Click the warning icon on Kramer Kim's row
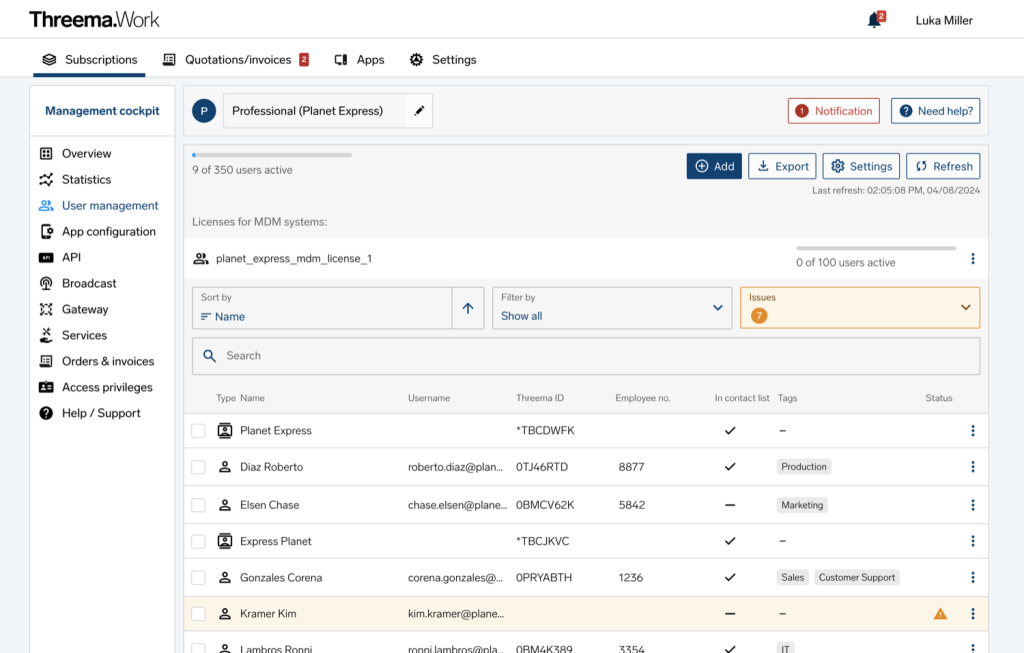This screenshot has width=1024, height=653. click(x=940, y=613)
